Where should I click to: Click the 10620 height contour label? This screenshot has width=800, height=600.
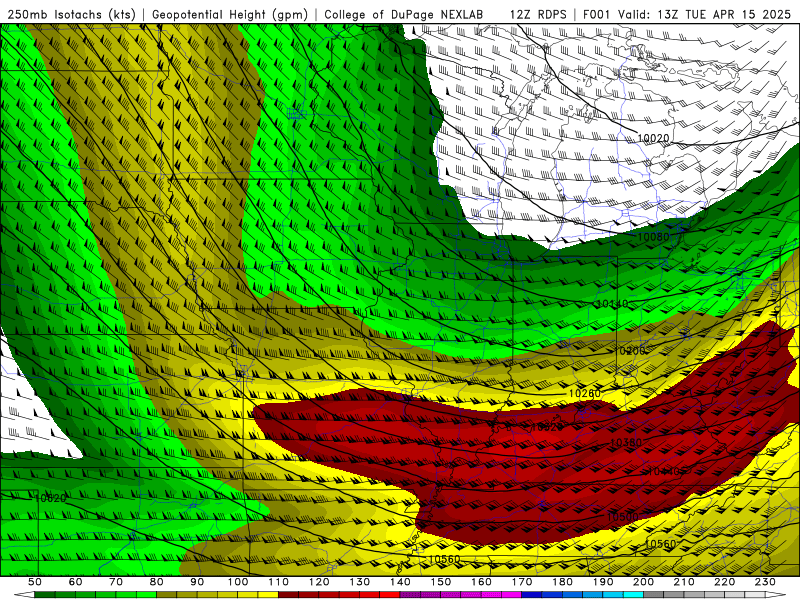(x=50, y=498)
